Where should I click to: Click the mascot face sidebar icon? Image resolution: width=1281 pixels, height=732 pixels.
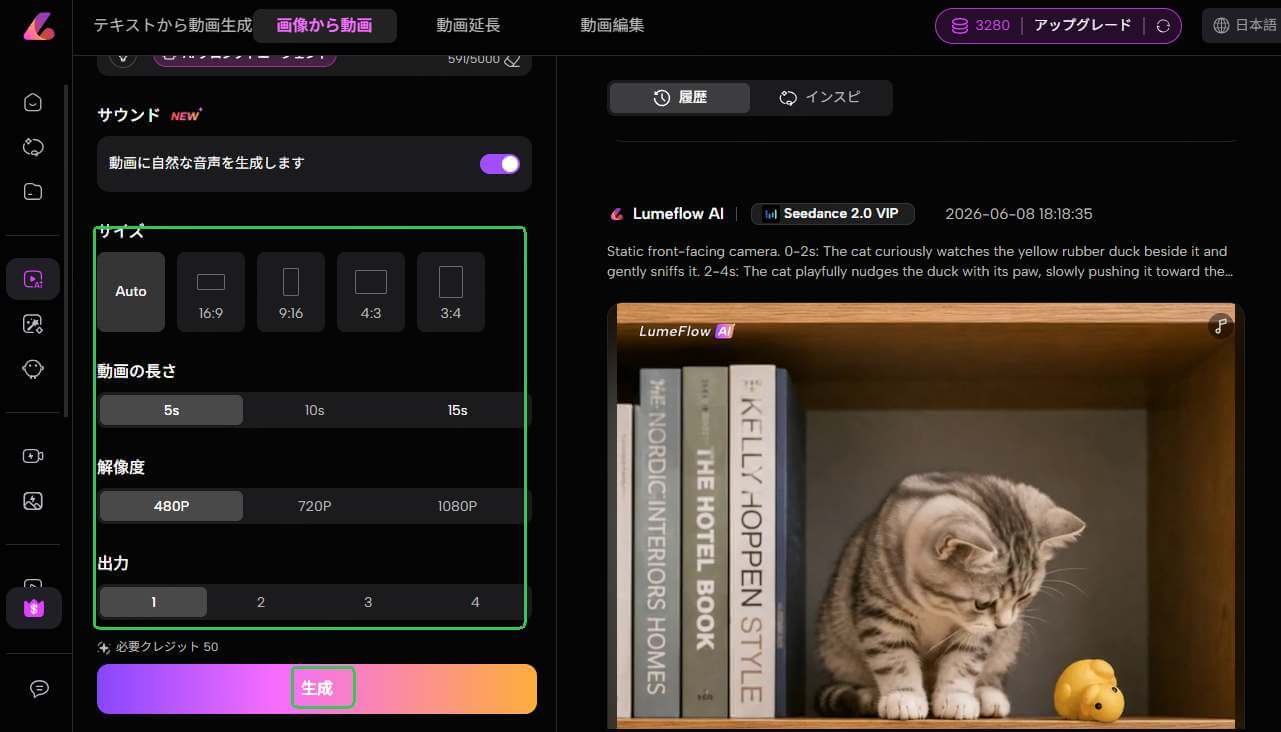click(x=33, y=369)
